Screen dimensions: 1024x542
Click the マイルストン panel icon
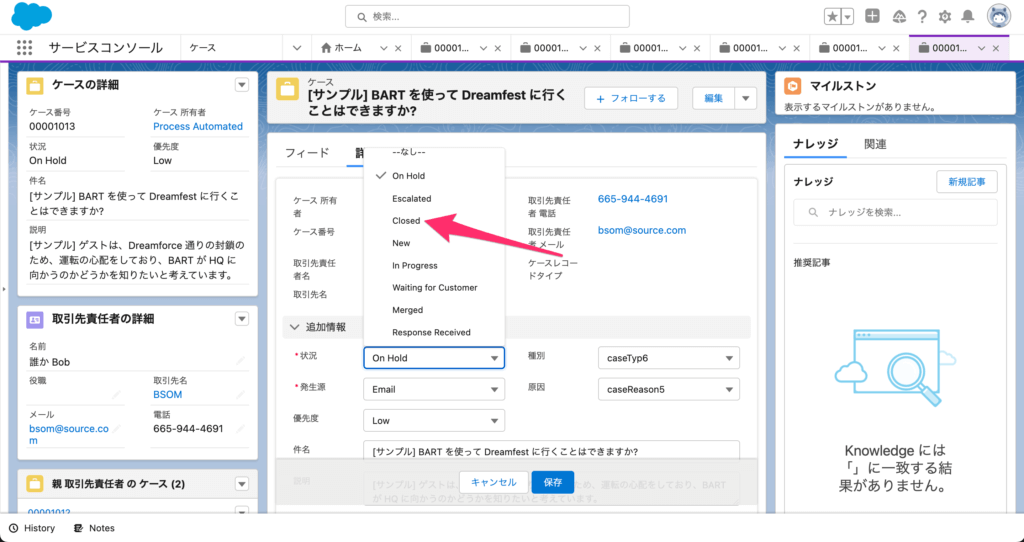pos(792,86)
